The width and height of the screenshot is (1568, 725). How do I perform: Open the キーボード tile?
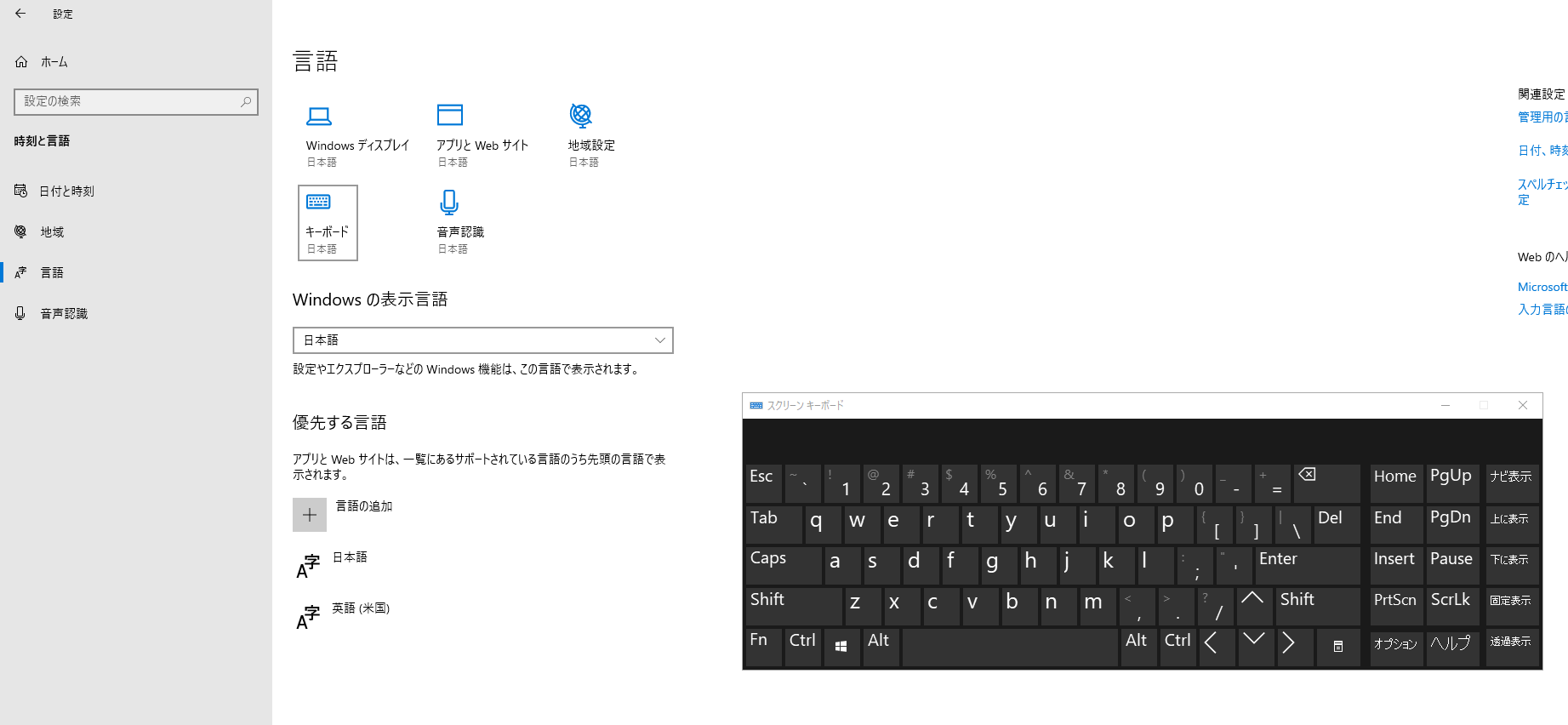coord(328,222)
